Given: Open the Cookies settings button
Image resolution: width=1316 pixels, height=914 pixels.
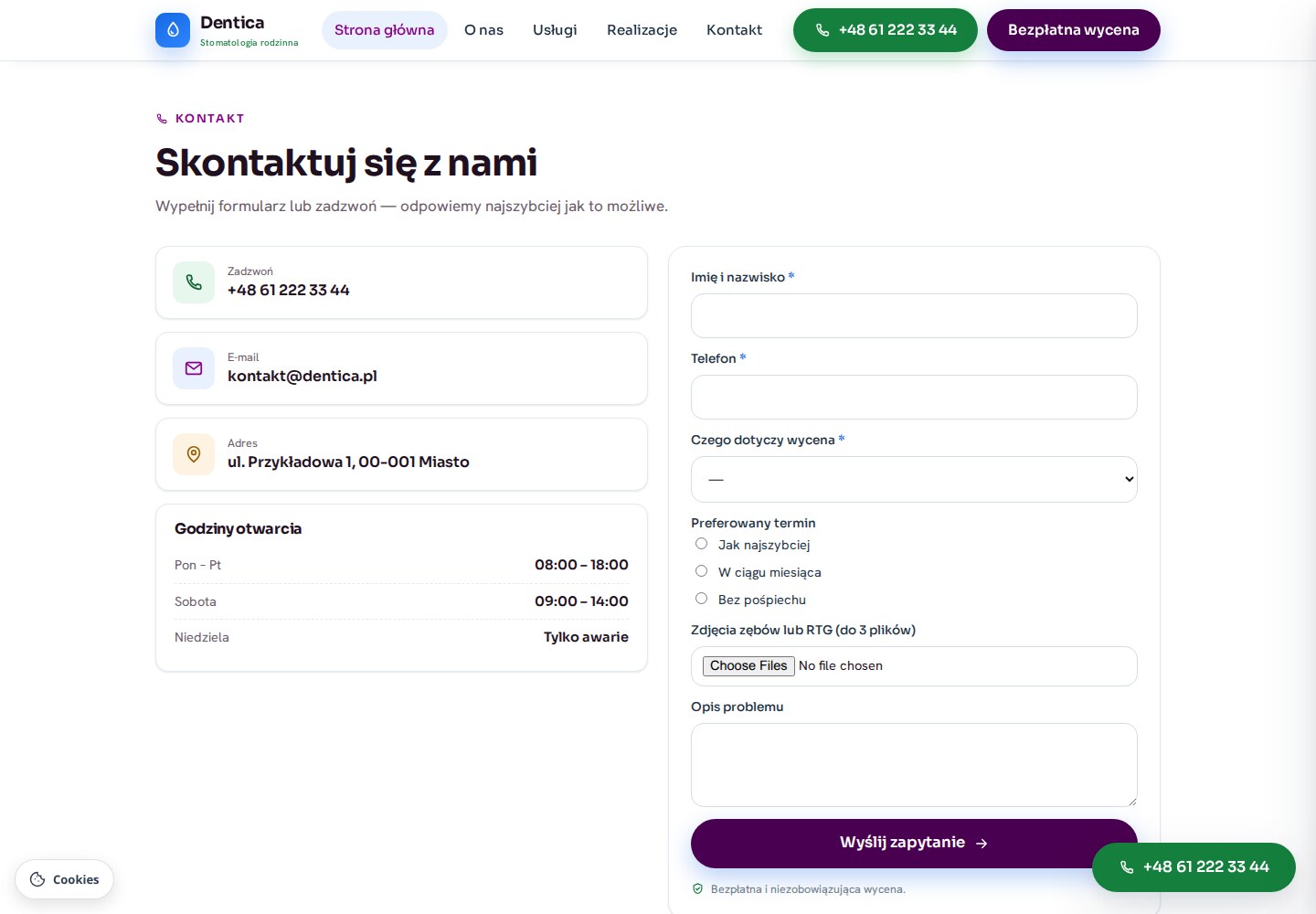Looking at the screenshot, I should pos(64,879).
